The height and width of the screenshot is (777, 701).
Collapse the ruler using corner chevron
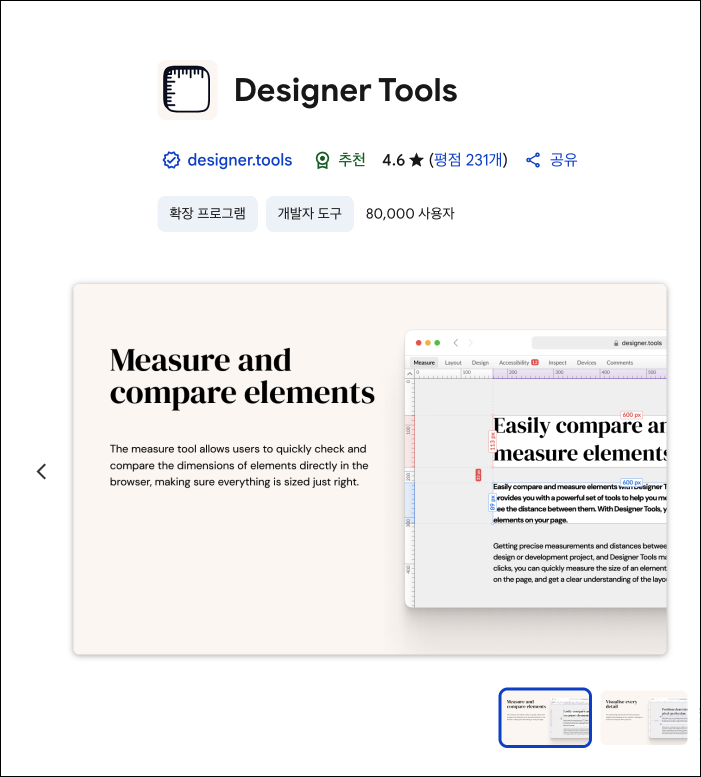coord(409,374)
